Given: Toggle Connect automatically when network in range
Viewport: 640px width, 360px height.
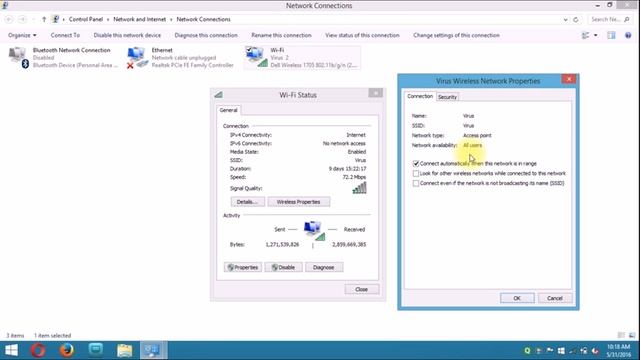Looking at the screenshot, I should coord(416,164).
